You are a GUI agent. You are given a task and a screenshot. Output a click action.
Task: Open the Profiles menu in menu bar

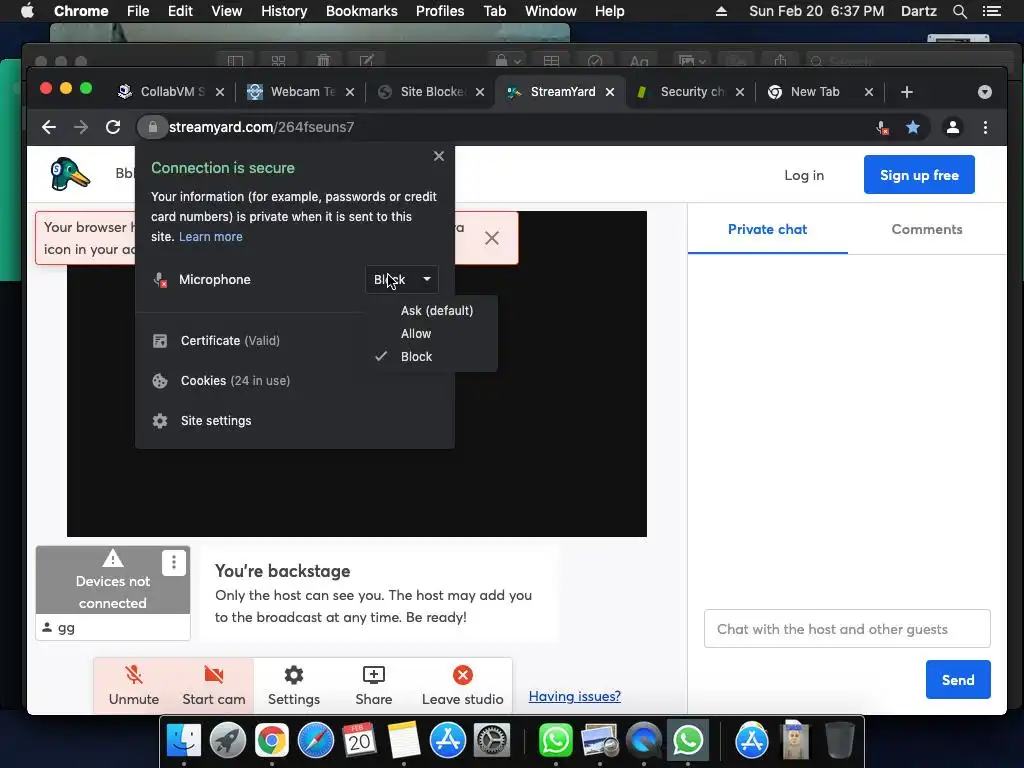click(440, 11)
